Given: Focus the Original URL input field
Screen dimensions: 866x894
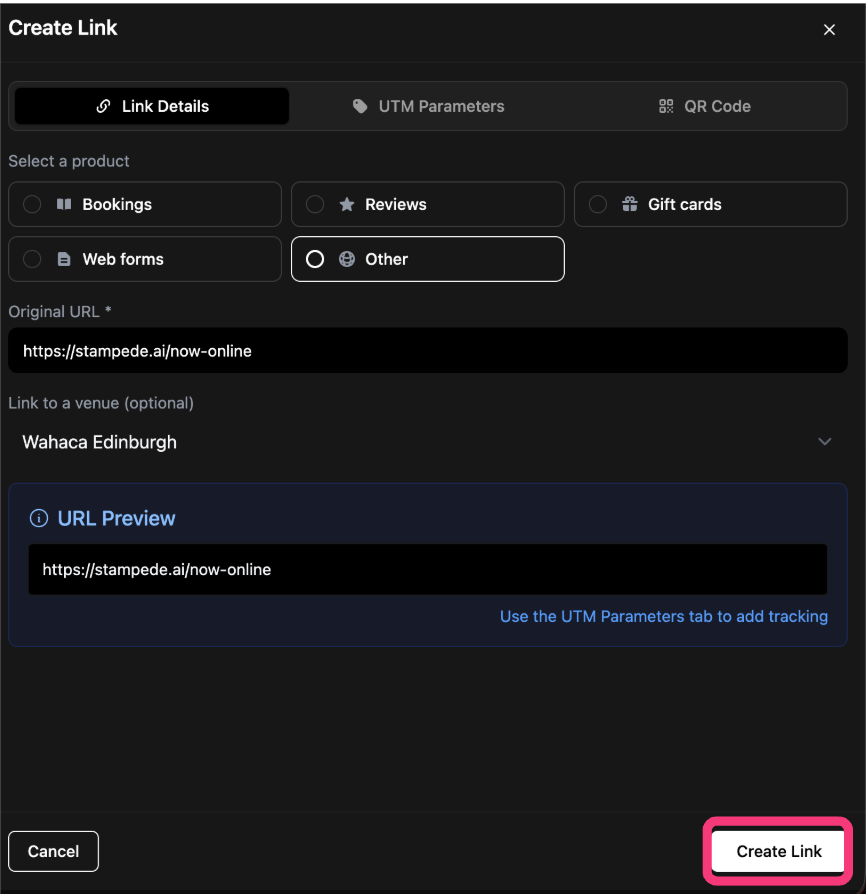Looking at the screenshot, I should (428, 351).
